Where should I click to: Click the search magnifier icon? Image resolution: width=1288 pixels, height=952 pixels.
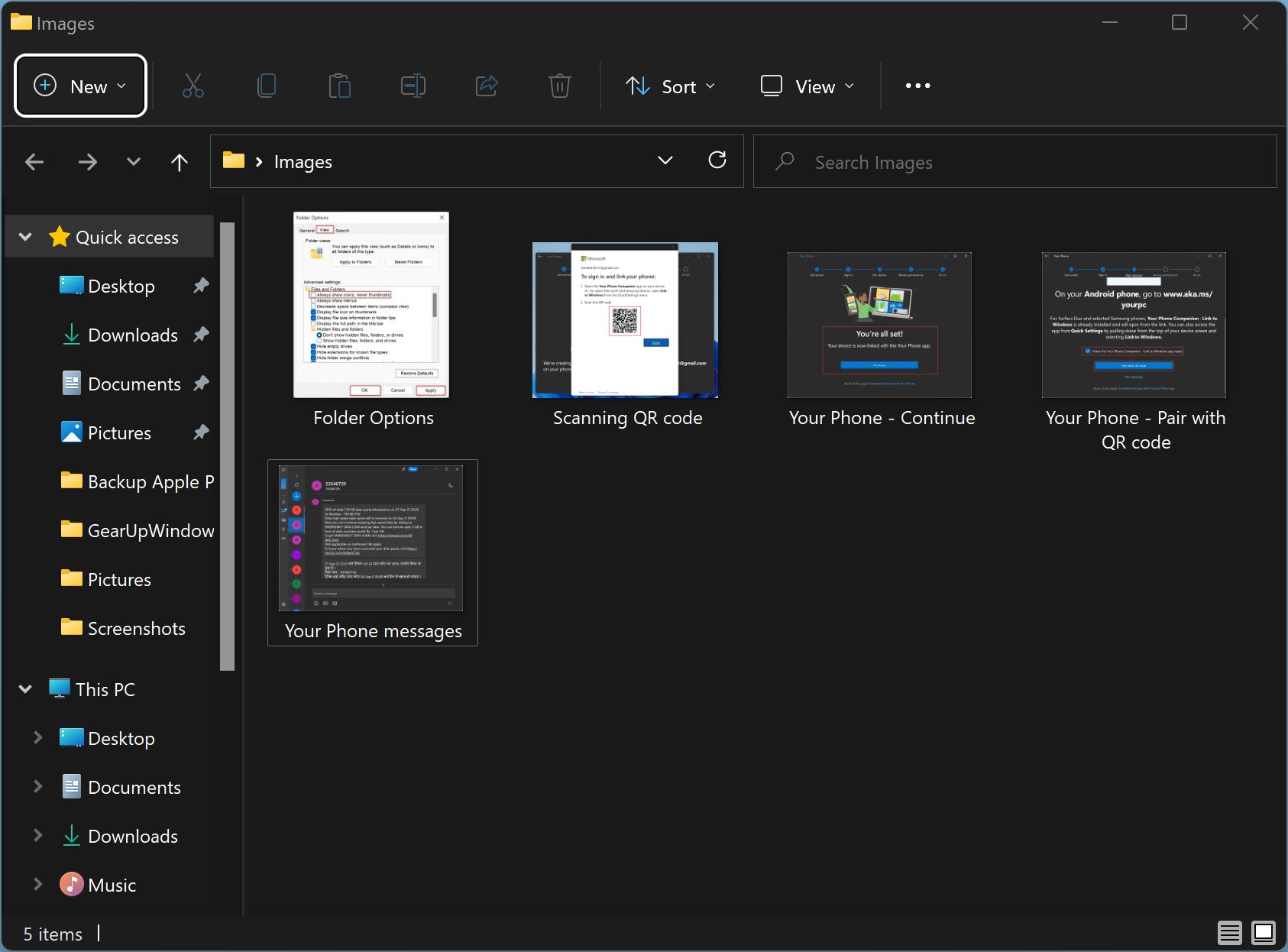[785, 161]
